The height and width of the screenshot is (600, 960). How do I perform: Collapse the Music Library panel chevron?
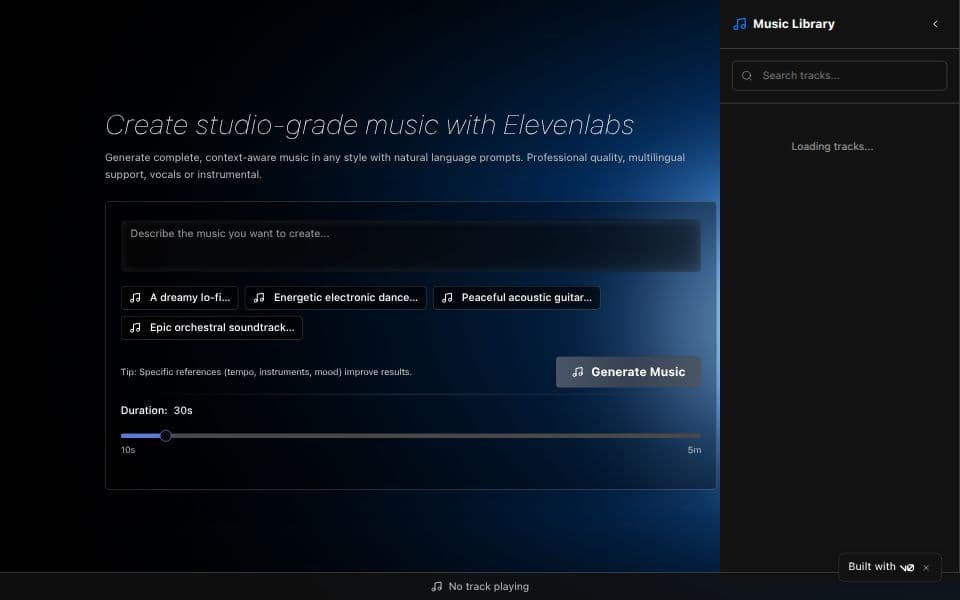click(x=935, y=24)
